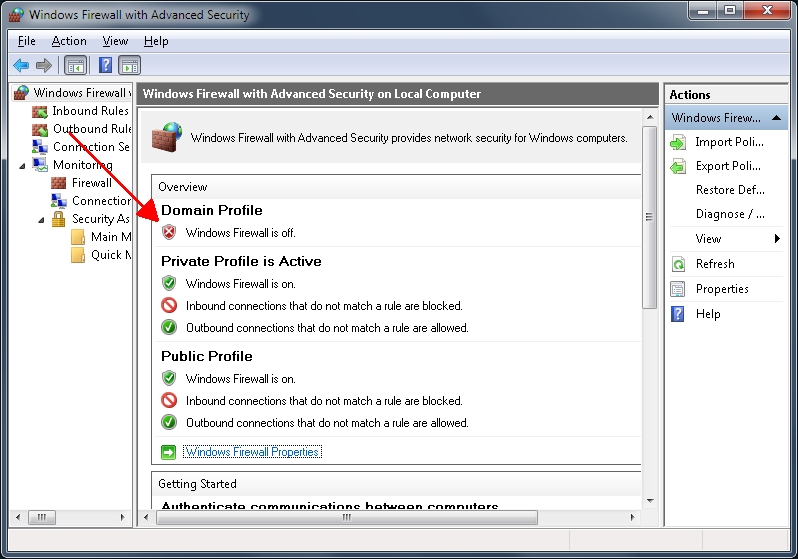Viewport: 798px width, 559px height.
Task: Click blocked icon for Private inbound connections
Action: point(169,305)
